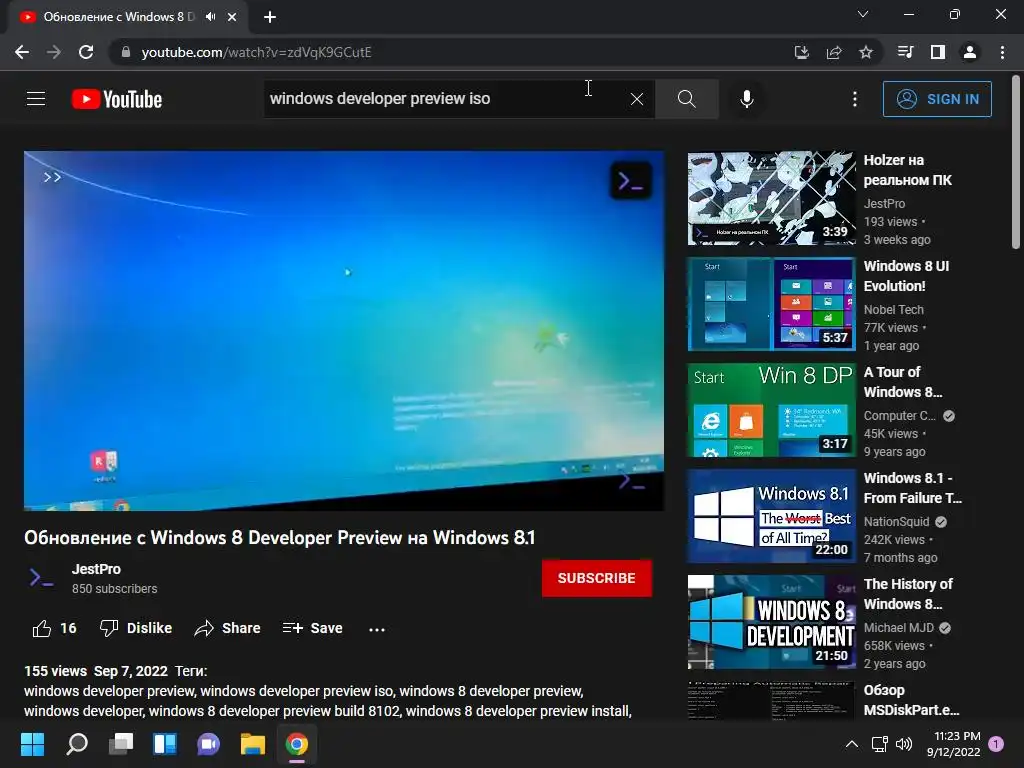Image resolution: width=1024 pixels, height=768 pixels.
Task: Clear the search box with the X
Action: click(x=637, y=99)
